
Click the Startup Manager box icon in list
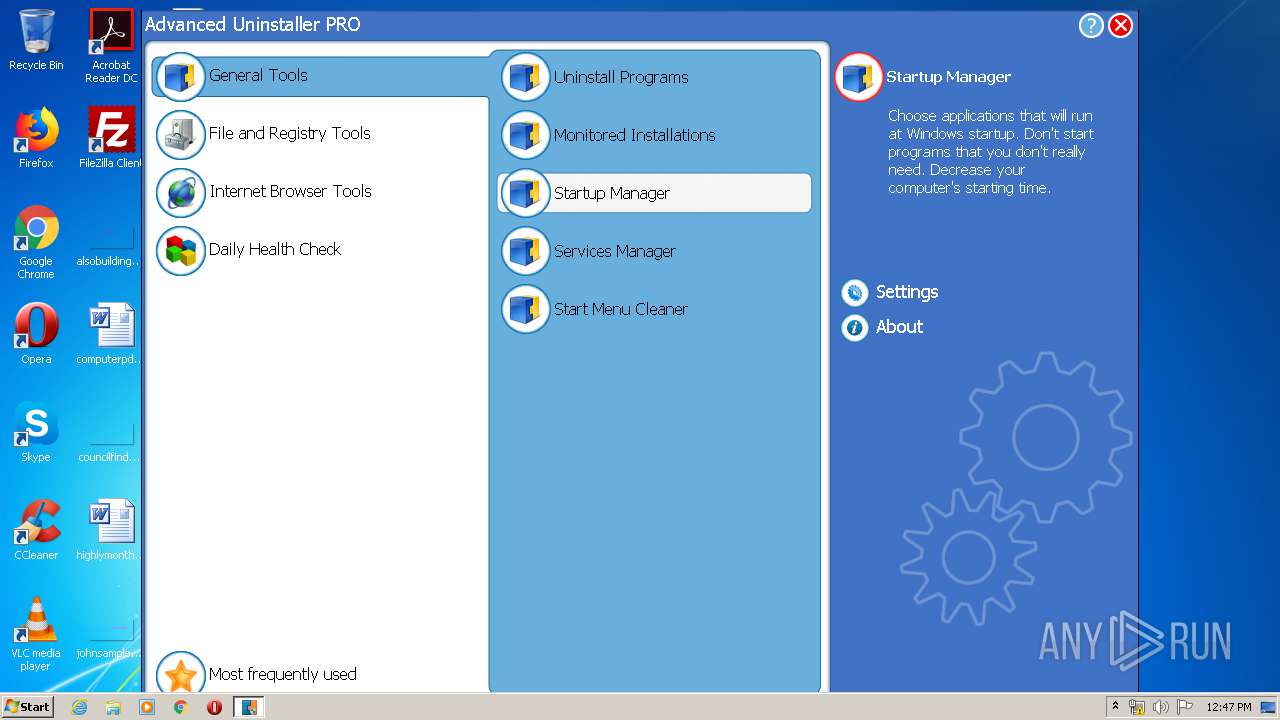[526, 194]
